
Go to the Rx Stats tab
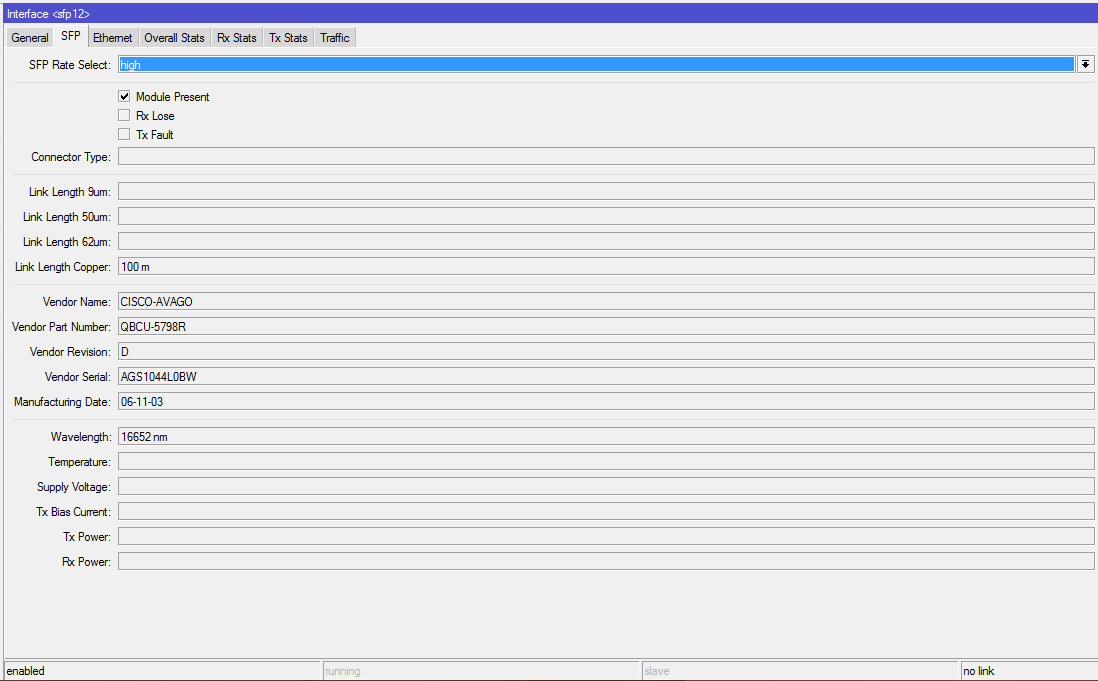click(237, 38)
